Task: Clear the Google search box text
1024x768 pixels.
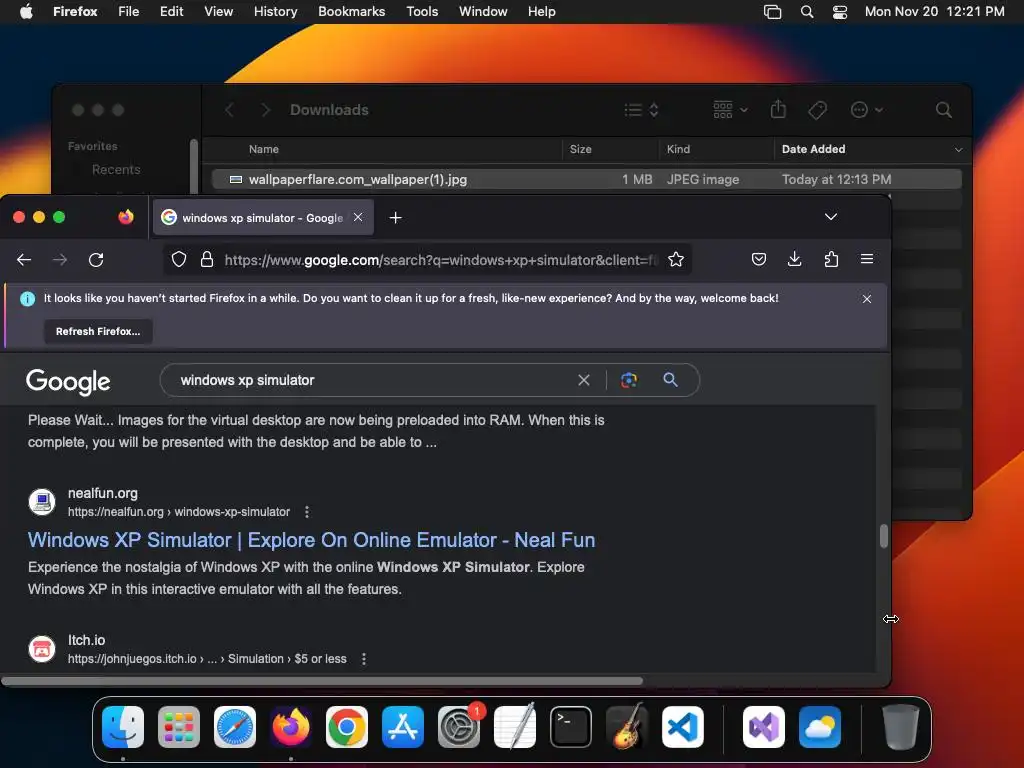Action: point(584,380)
